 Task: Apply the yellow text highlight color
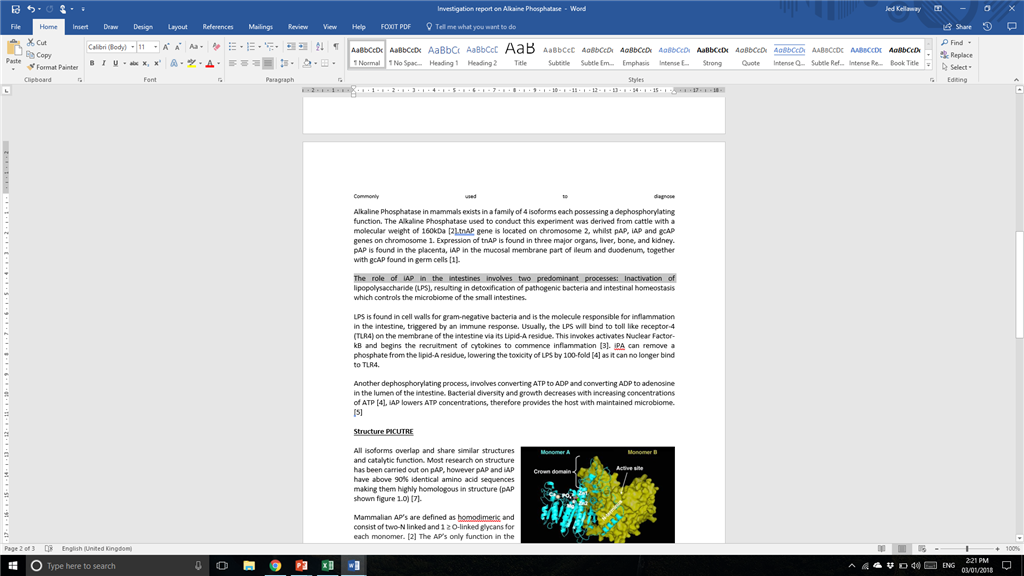pos(191,63)
